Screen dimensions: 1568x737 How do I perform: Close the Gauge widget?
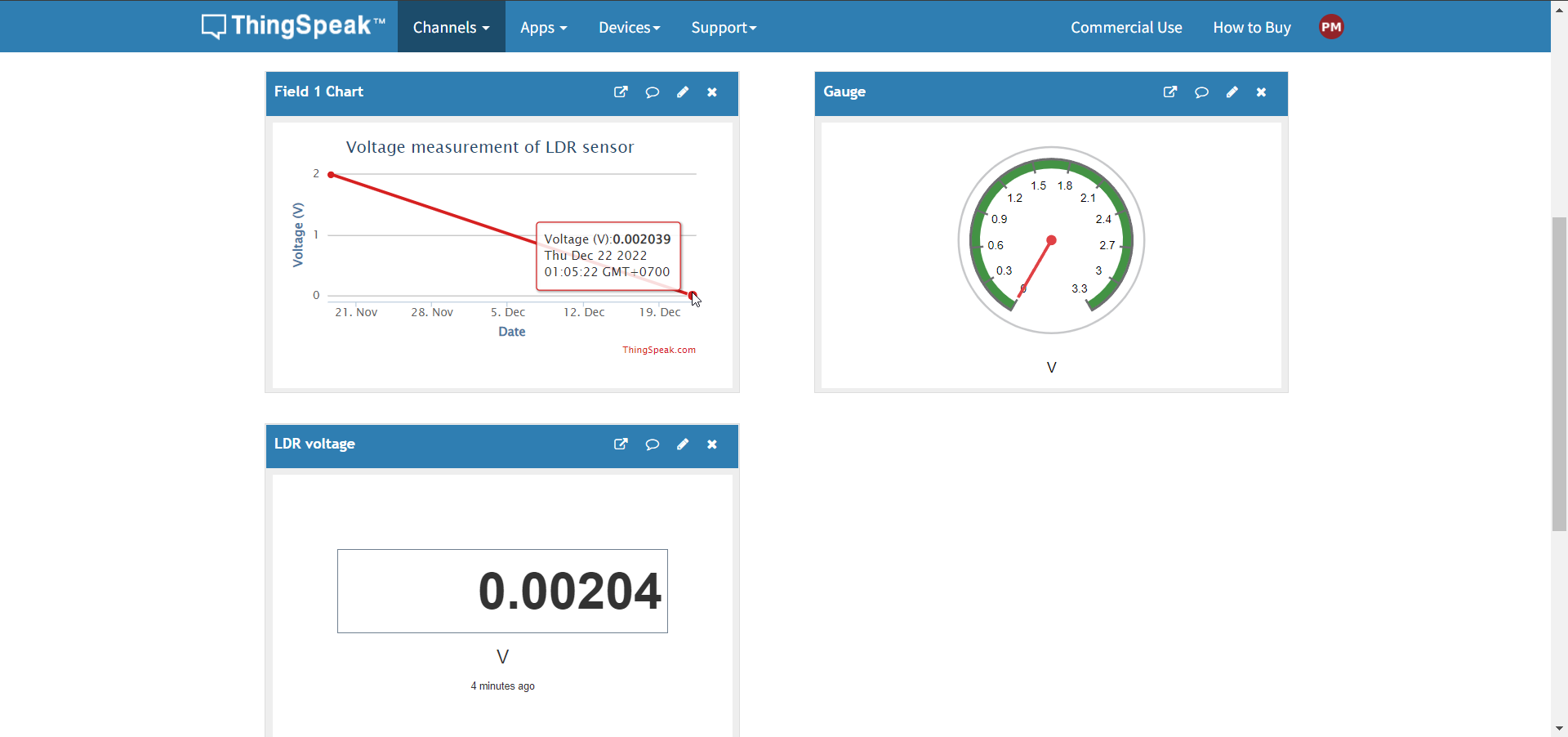(1262, 92)
